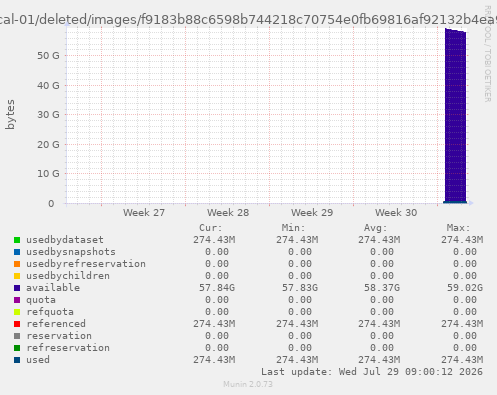Click the 50 G y-axis label
The image size is (497, 395).
[48, 56]
